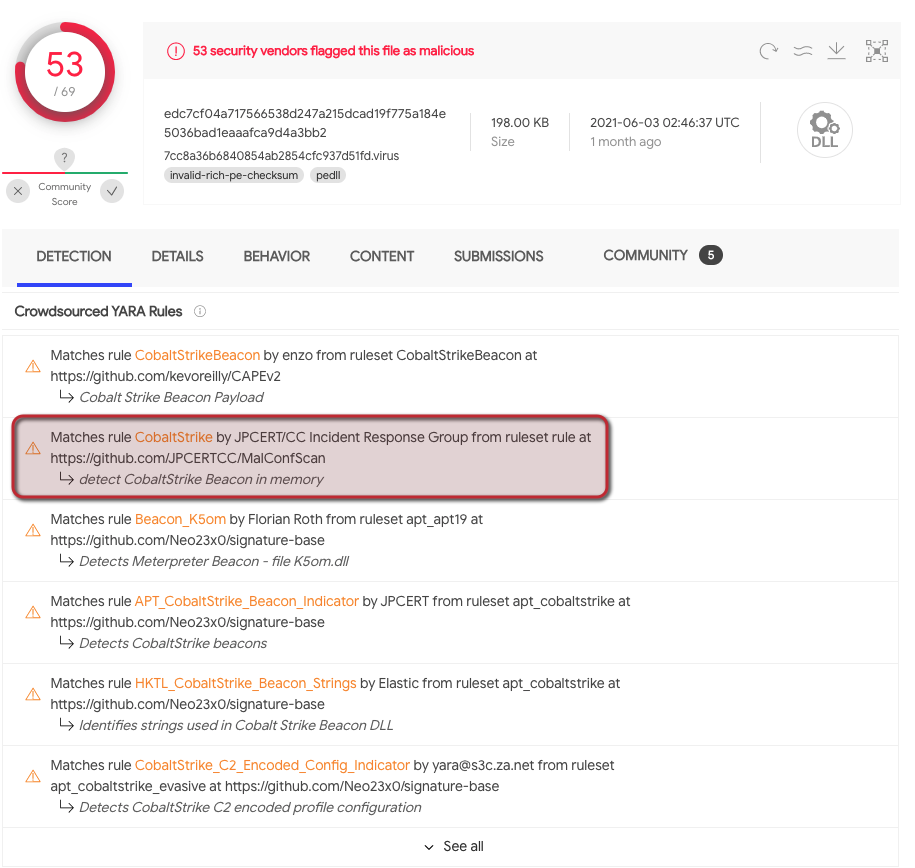Click the similar files search icon
Image resolution: width=915 pixels, height=868 pixels.
pos(803,51)
